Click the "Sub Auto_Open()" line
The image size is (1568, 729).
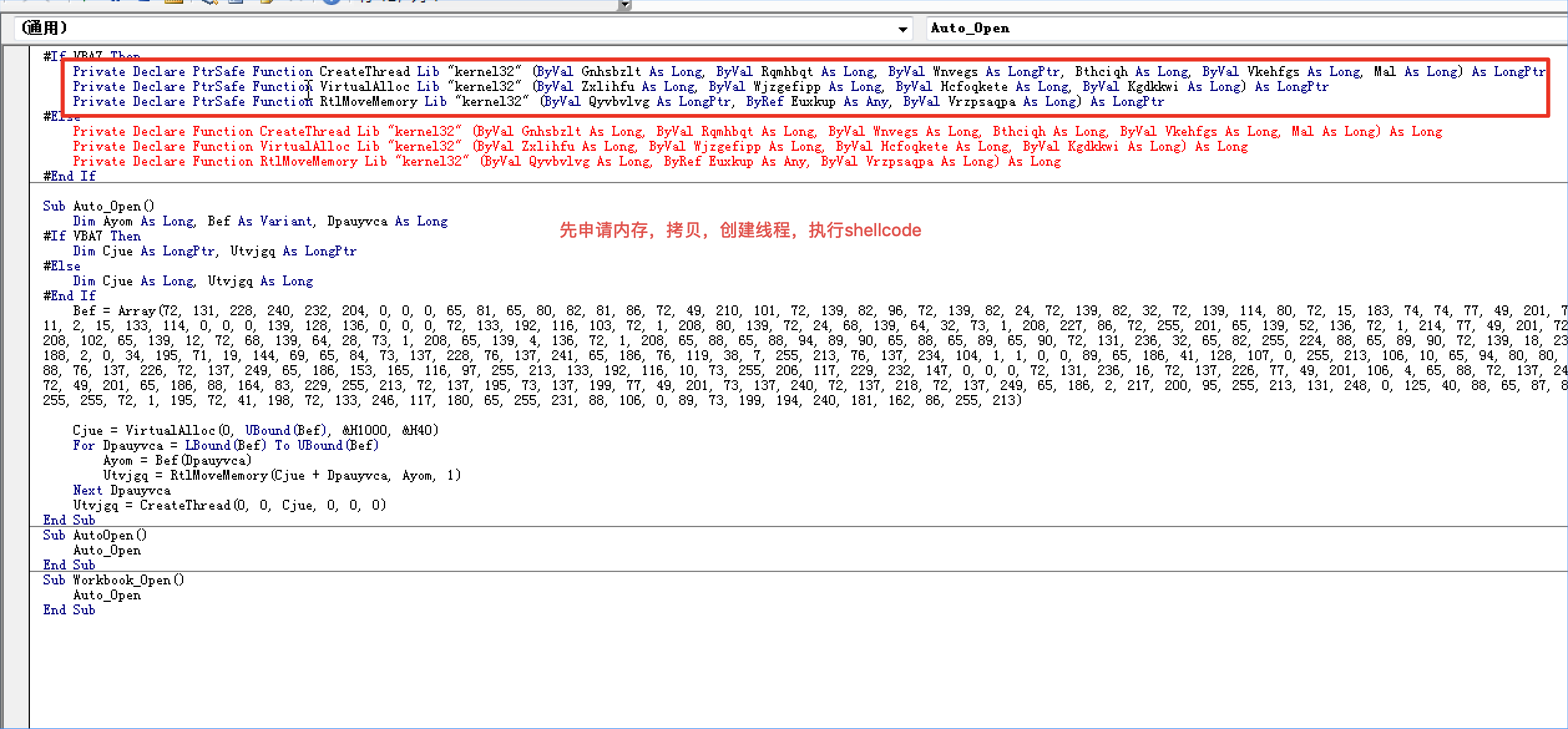point(98,206)
